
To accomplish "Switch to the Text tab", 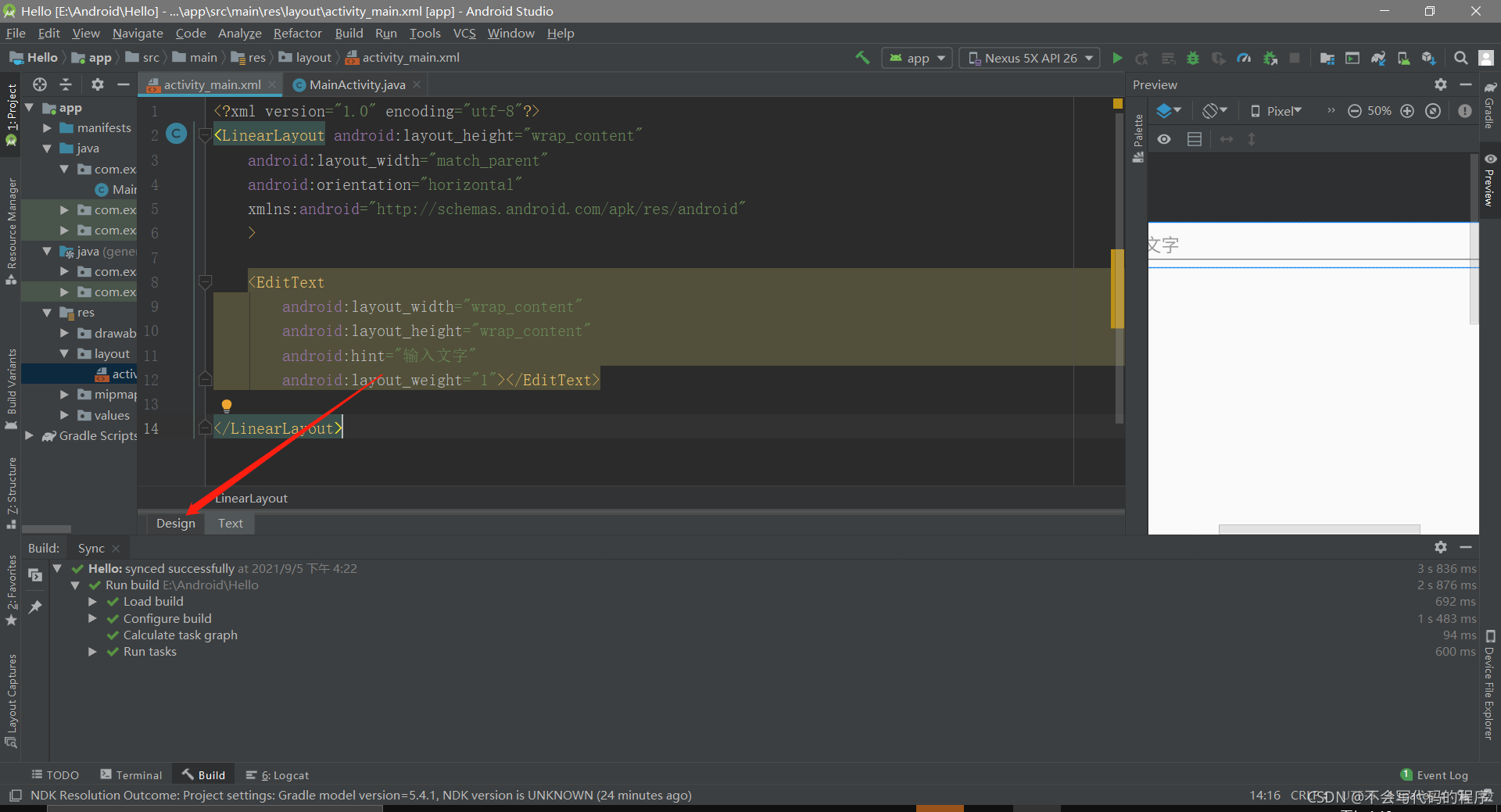I will click(231, 523).
